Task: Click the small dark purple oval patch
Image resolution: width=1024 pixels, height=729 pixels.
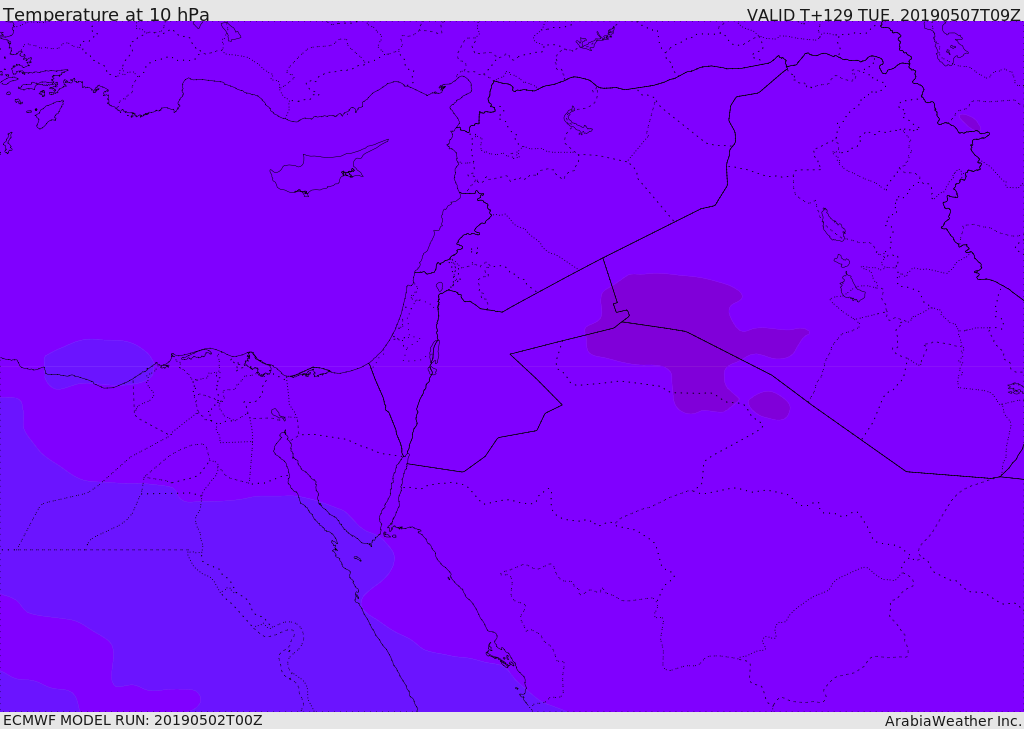Action: click(769, 405)
